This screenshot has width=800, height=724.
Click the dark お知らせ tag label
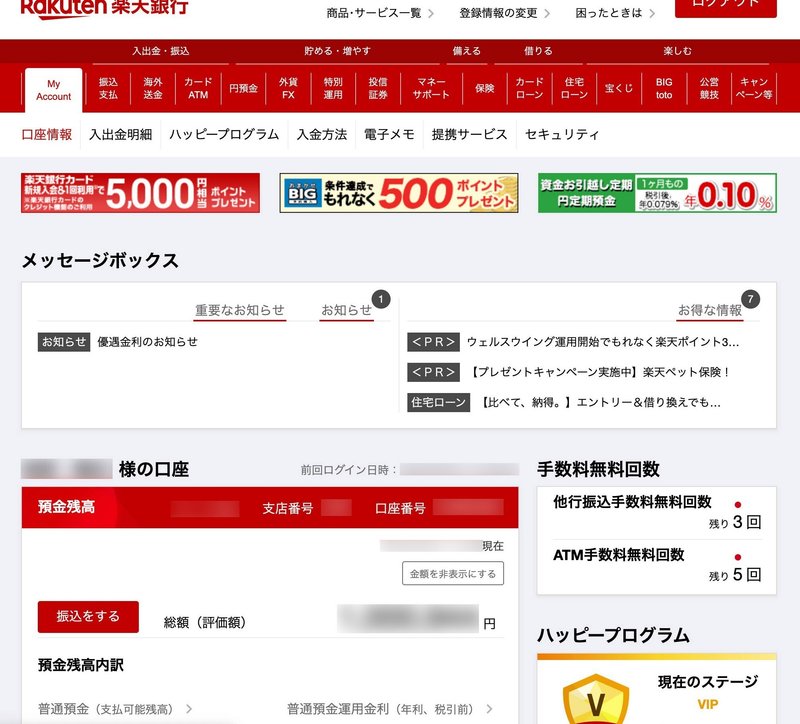click(64, 342)
